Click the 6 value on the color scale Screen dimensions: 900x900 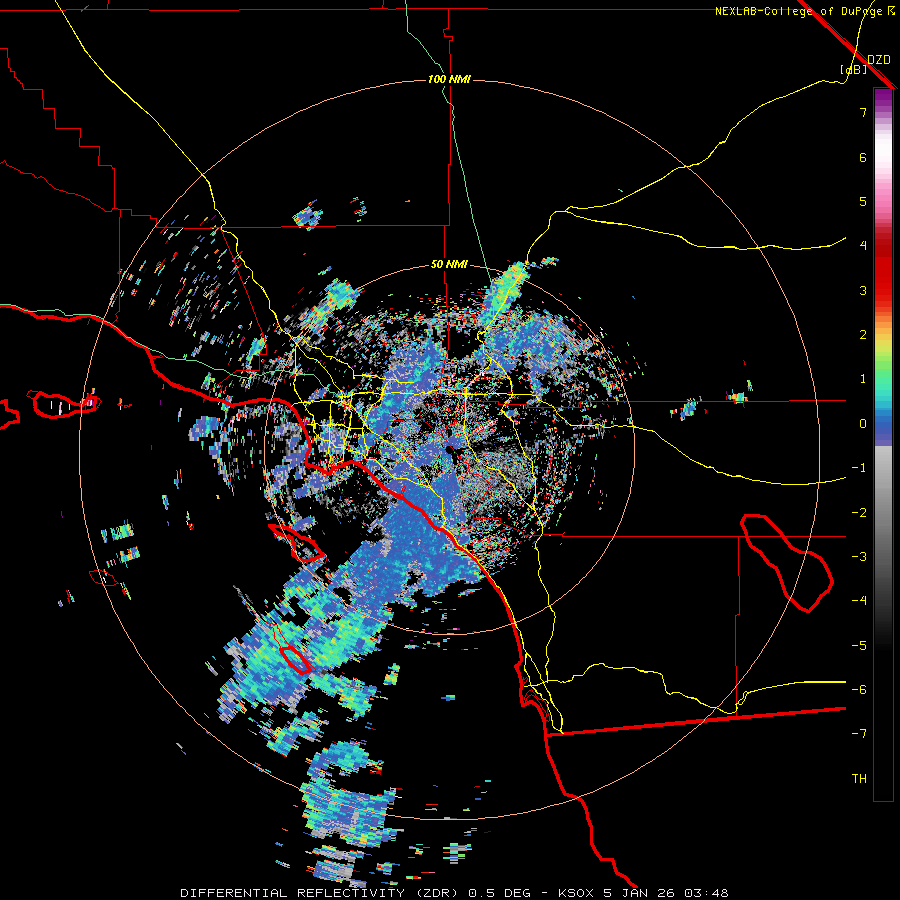pyautogui.click(x=863, y=157)
